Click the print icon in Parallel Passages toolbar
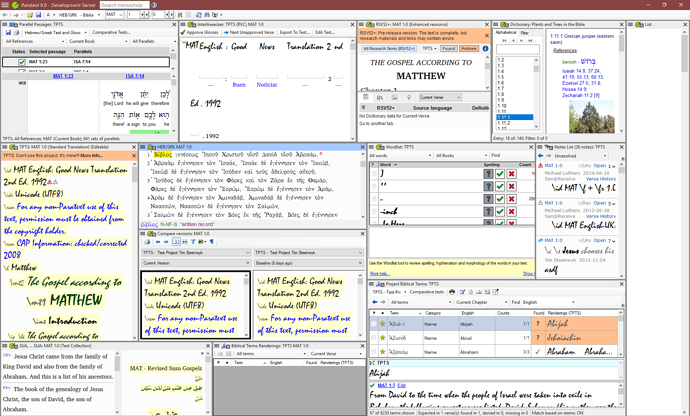The image size is (690, 416). point(16,33)
